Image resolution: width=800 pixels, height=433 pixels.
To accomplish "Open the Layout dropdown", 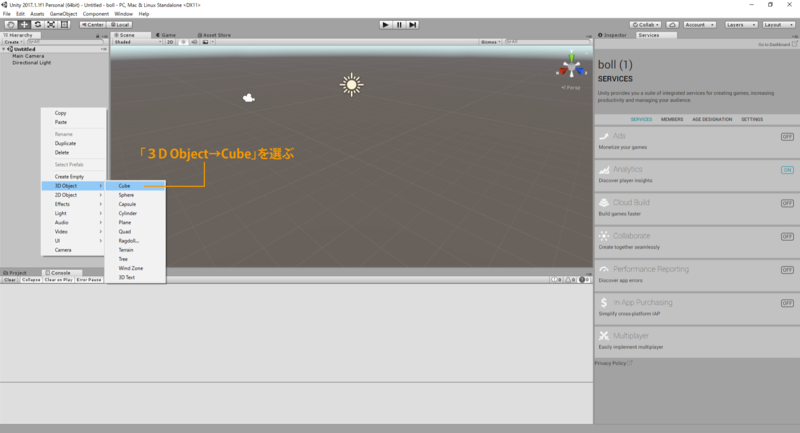I will point(778,24).
